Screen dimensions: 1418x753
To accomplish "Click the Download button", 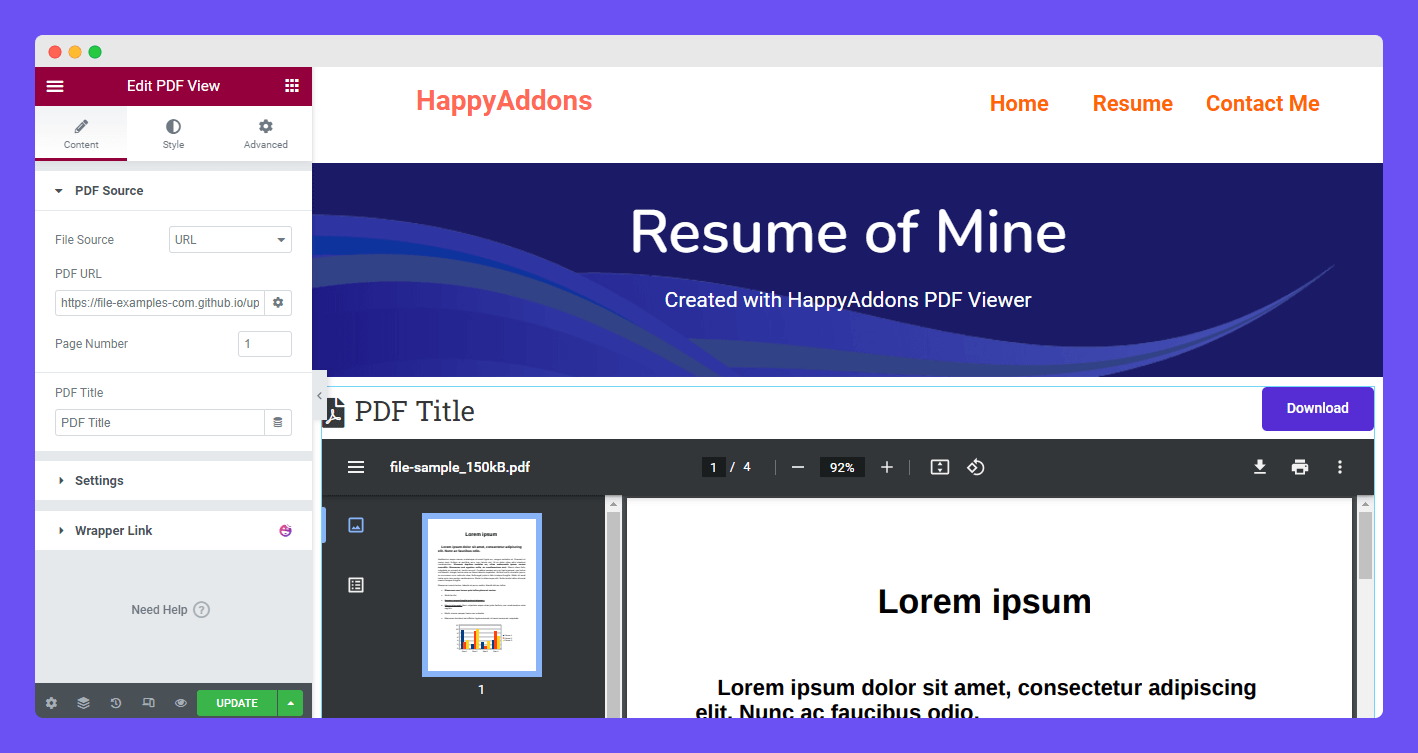I will (1318, 408).
